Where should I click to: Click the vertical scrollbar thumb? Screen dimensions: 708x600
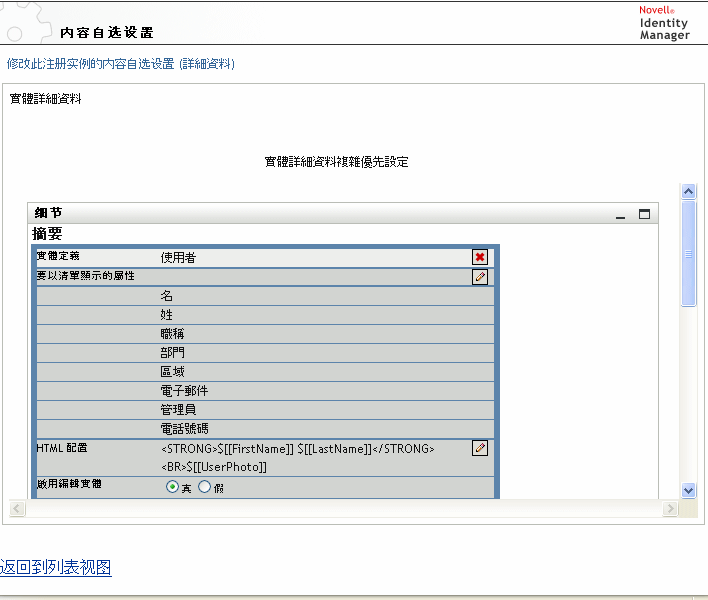click(x=689, y=254)
